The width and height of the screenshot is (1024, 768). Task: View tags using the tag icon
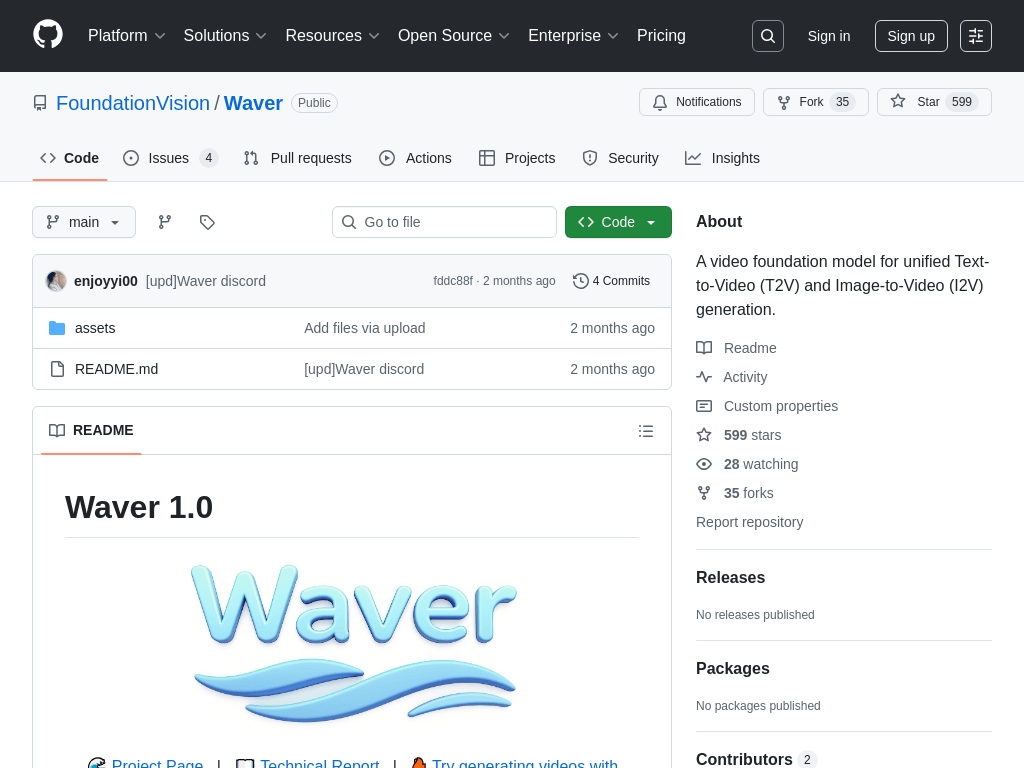207,222
